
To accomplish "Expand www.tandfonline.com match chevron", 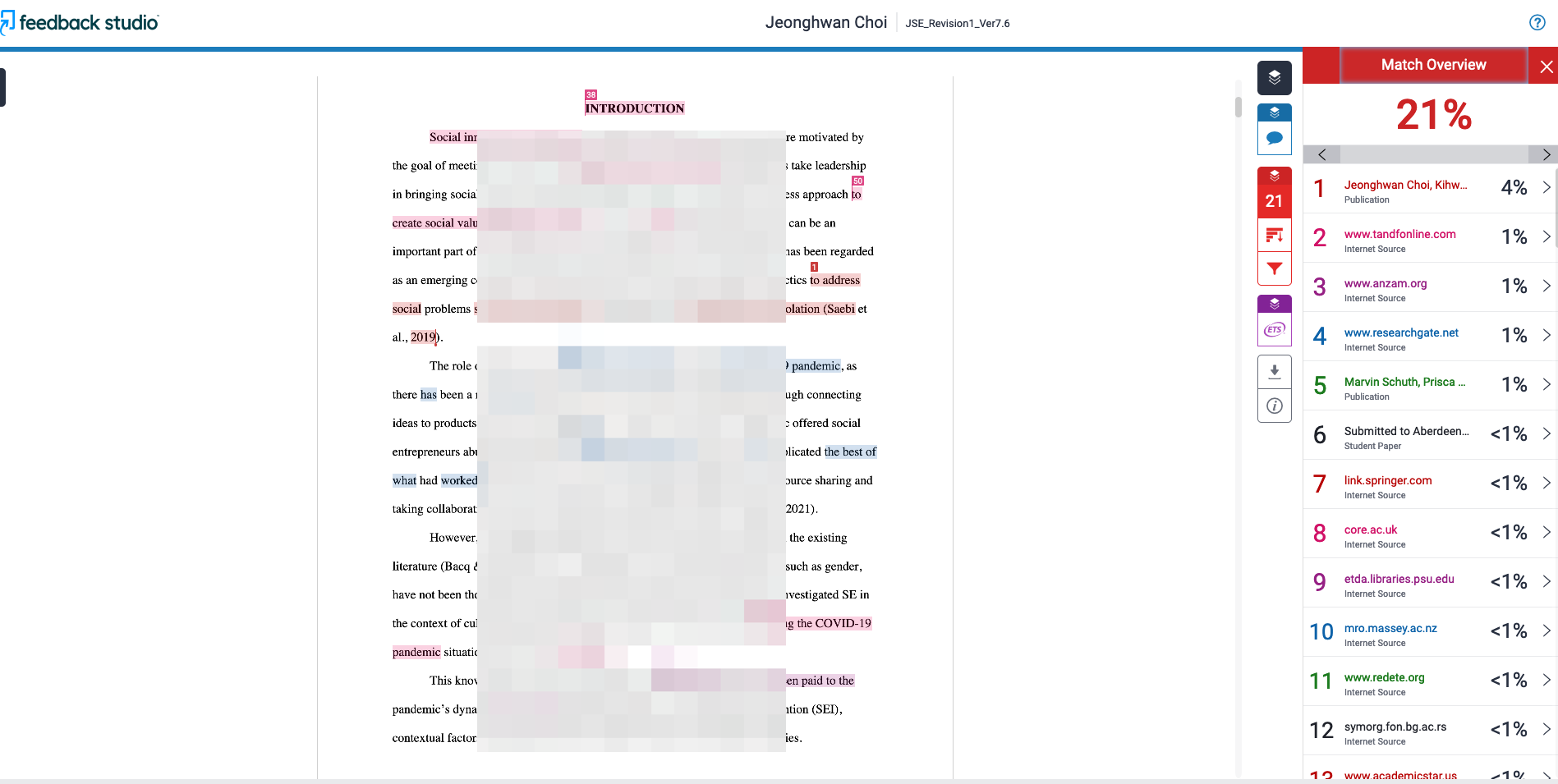I will (1547, 236).
